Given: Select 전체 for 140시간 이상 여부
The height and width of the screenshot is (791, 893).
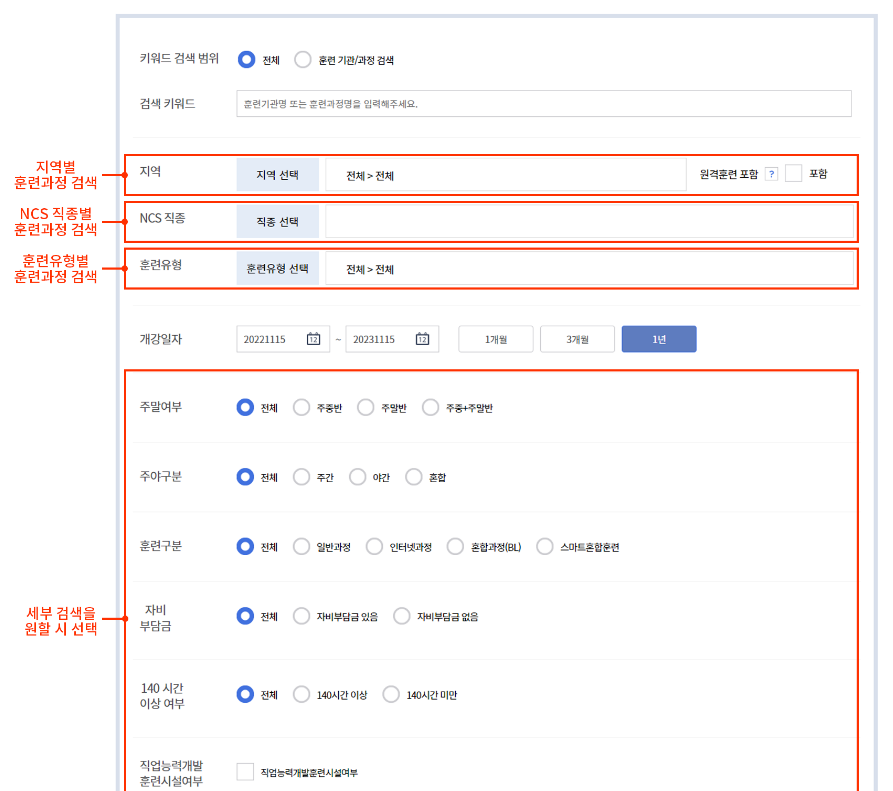Looking at the screenshot, I should (245, 694).
